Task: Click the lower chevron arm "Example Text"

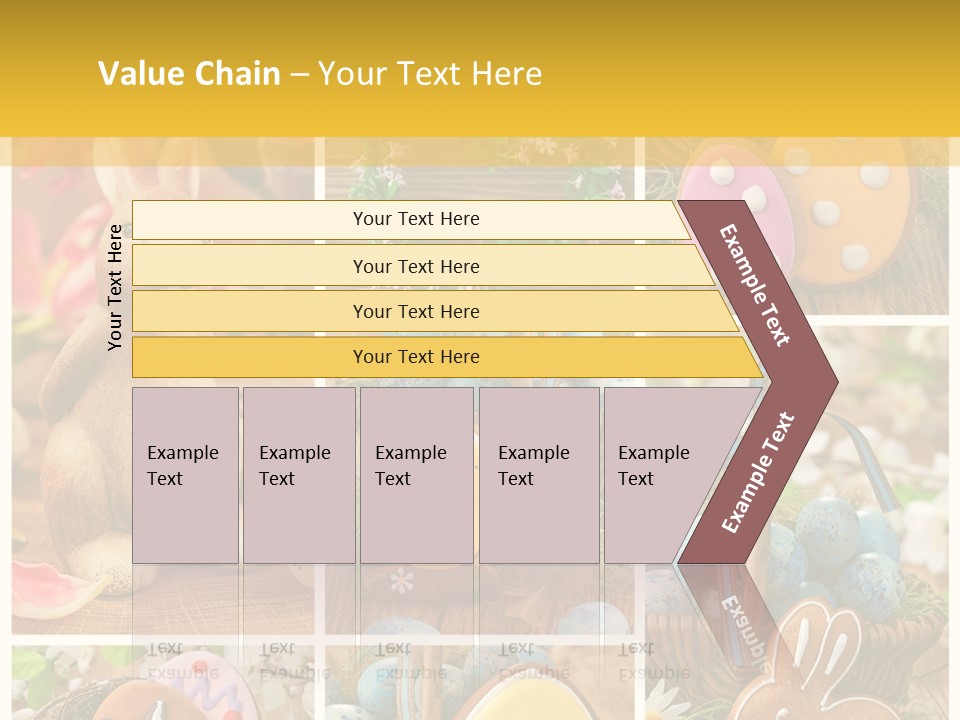Action: (758, 472)
